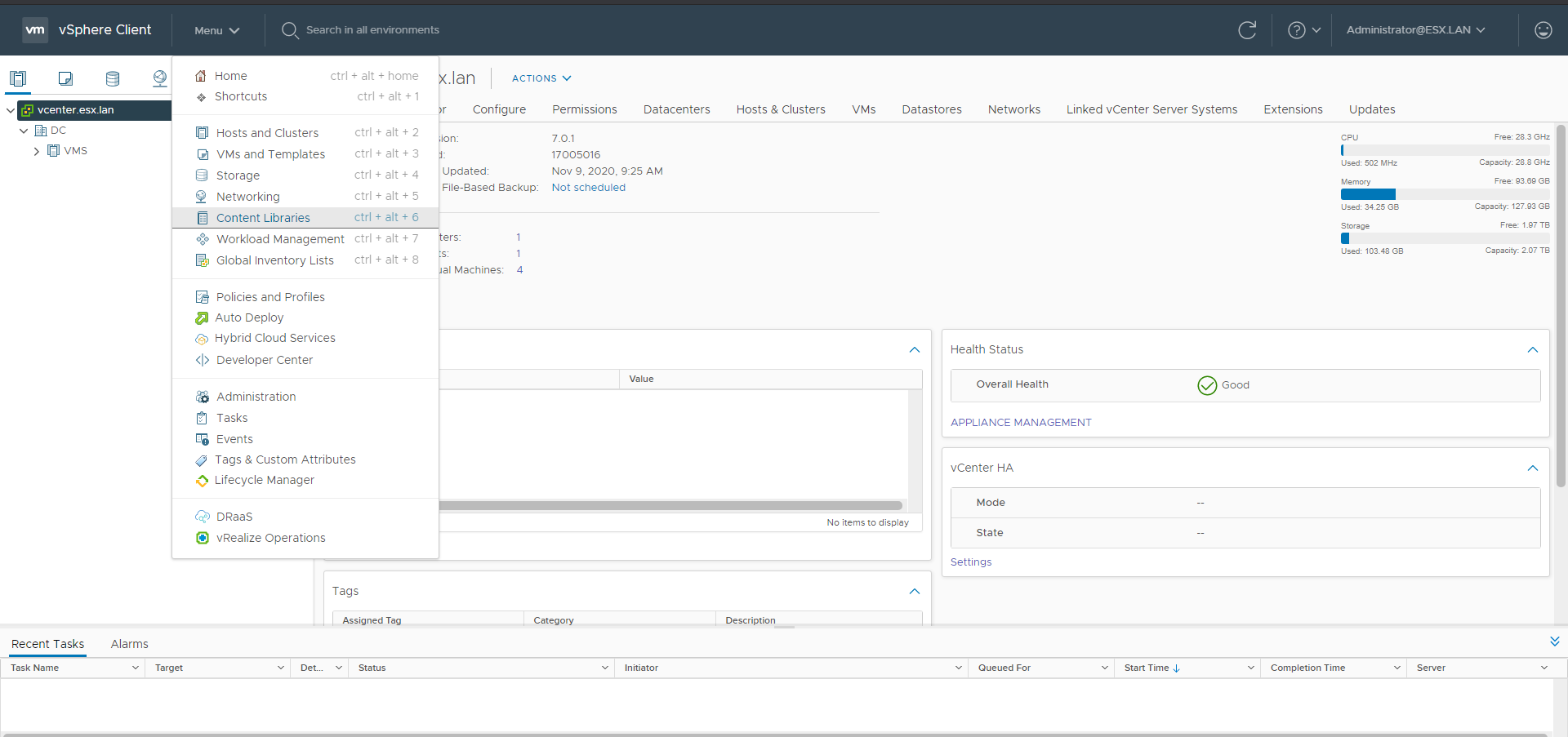Open Hosts and Clusters inventory view icon
The image size is (1568, 737).
[x=18, y=78]
